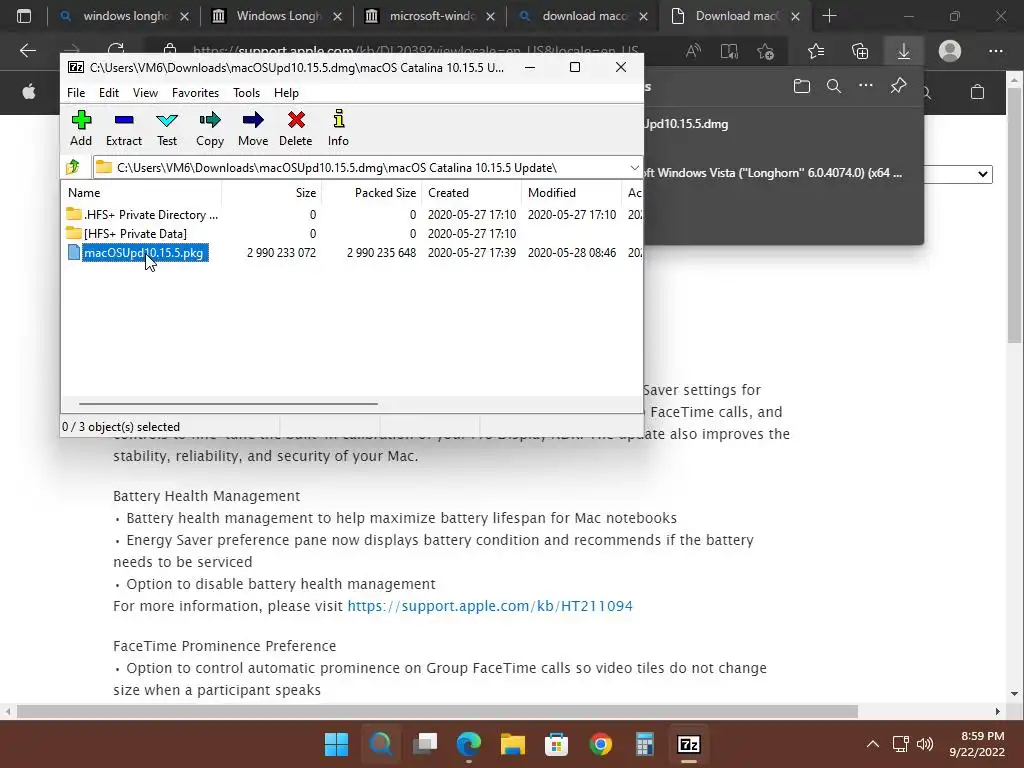Viewport: 1024px width, 768px height.
Task: Open the 7-Zip File menu
Action: pos(76,93)
